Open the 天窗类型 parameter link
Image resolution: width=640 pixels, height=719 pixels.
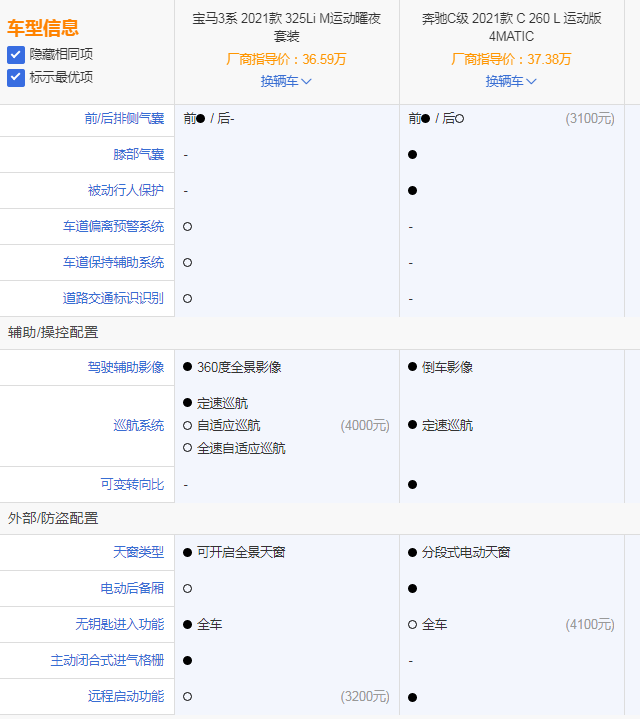pyautogui.click(x=138, y=552)
